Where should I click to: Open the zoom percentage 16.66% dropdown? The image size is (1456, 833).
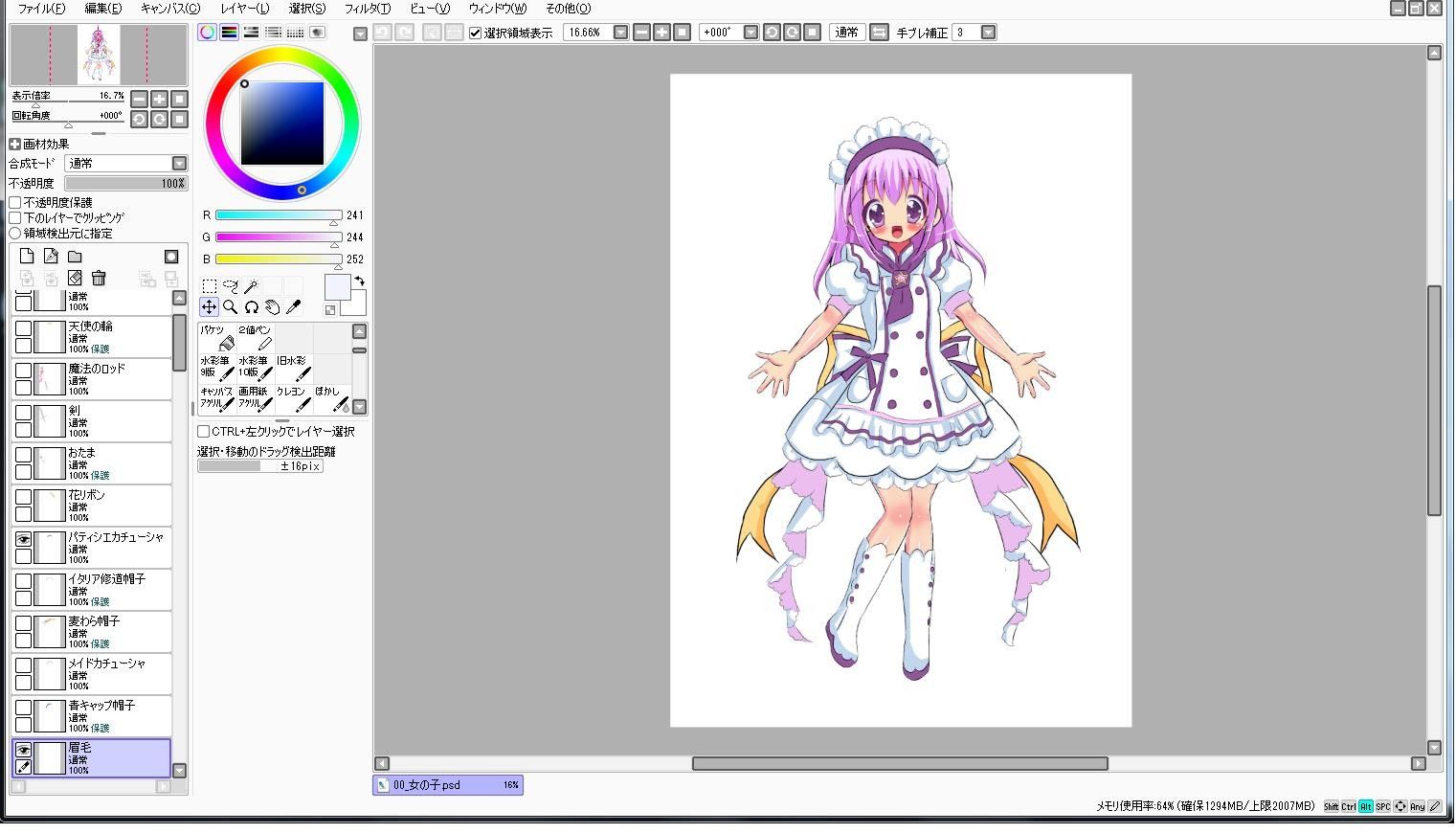click(x=620, y=32)
